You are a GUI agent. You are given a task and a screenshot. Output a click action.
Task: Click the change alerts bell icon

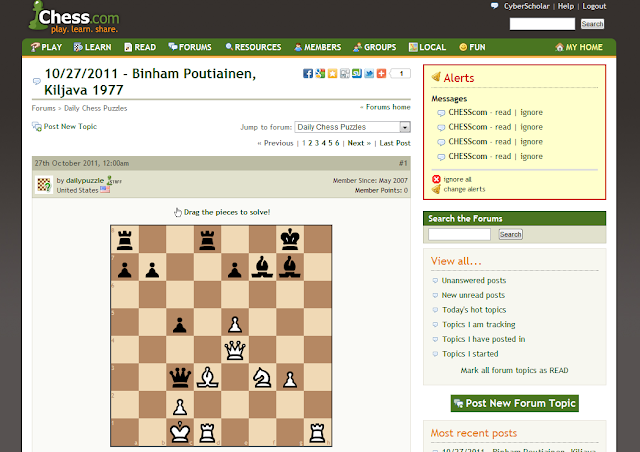point(436,189)
